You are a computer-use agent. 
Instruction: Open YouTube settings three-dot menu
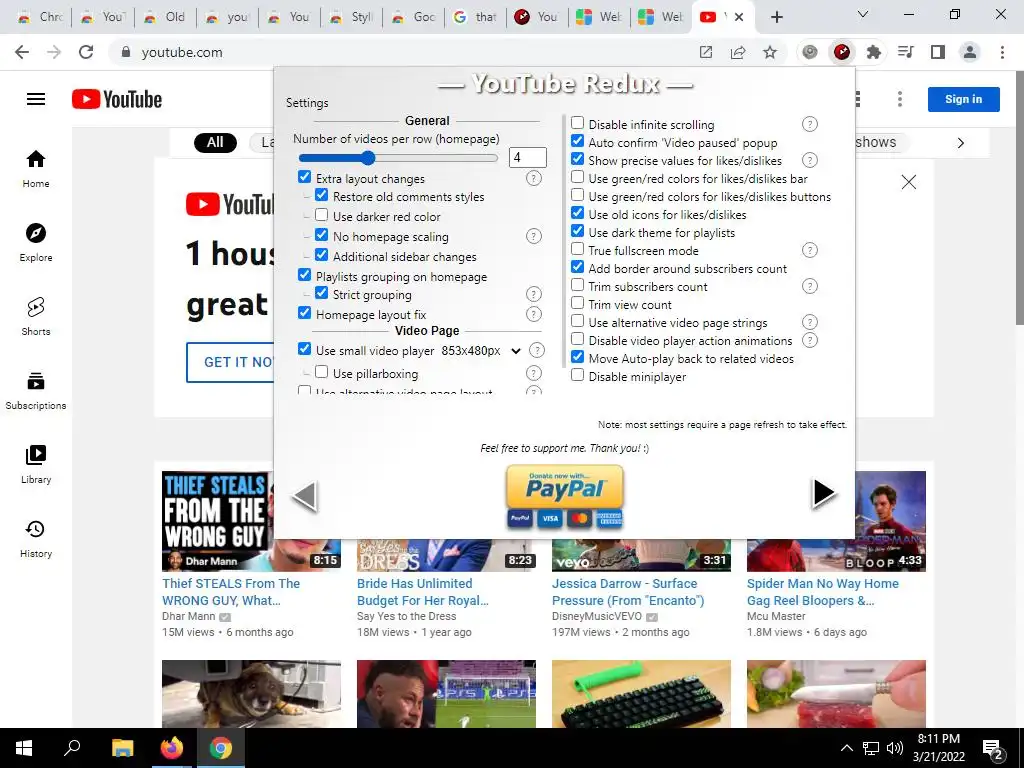click(x=900, y=99)
